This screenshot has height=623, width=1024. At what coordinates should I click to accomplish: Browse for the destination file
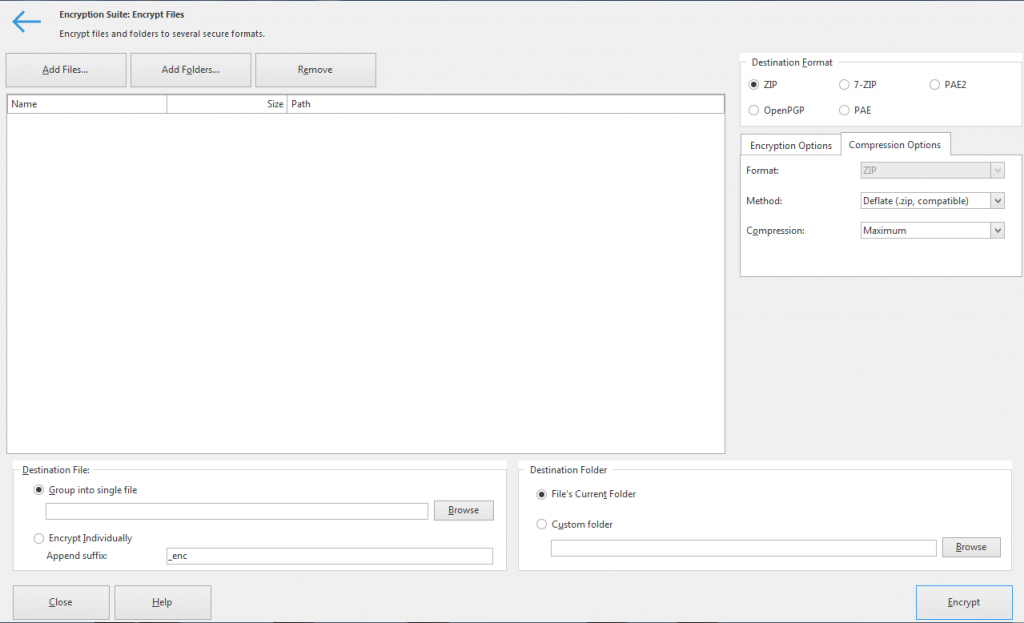tap(464, 510)
